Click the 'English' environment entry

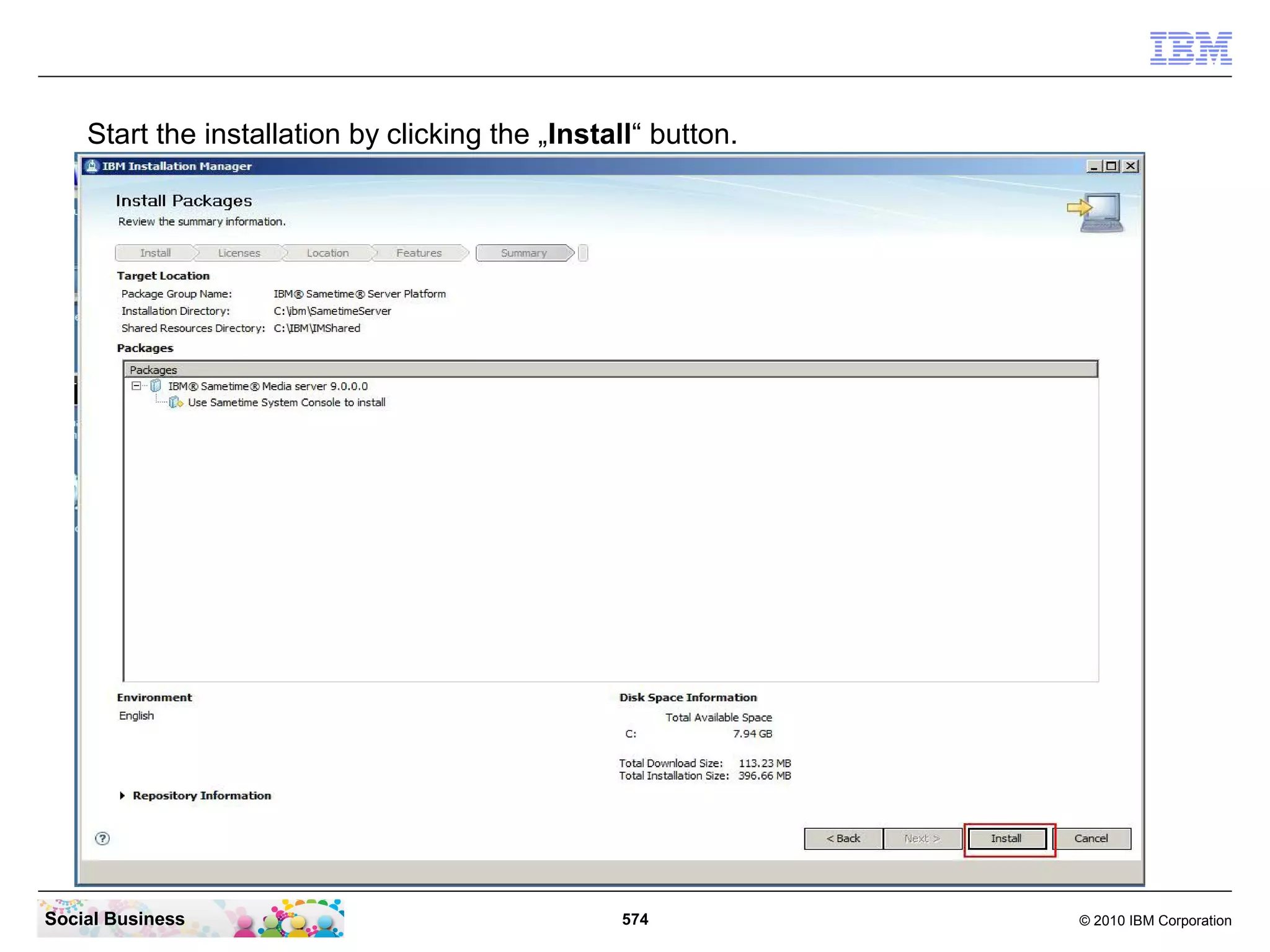[x=136, y=716]
